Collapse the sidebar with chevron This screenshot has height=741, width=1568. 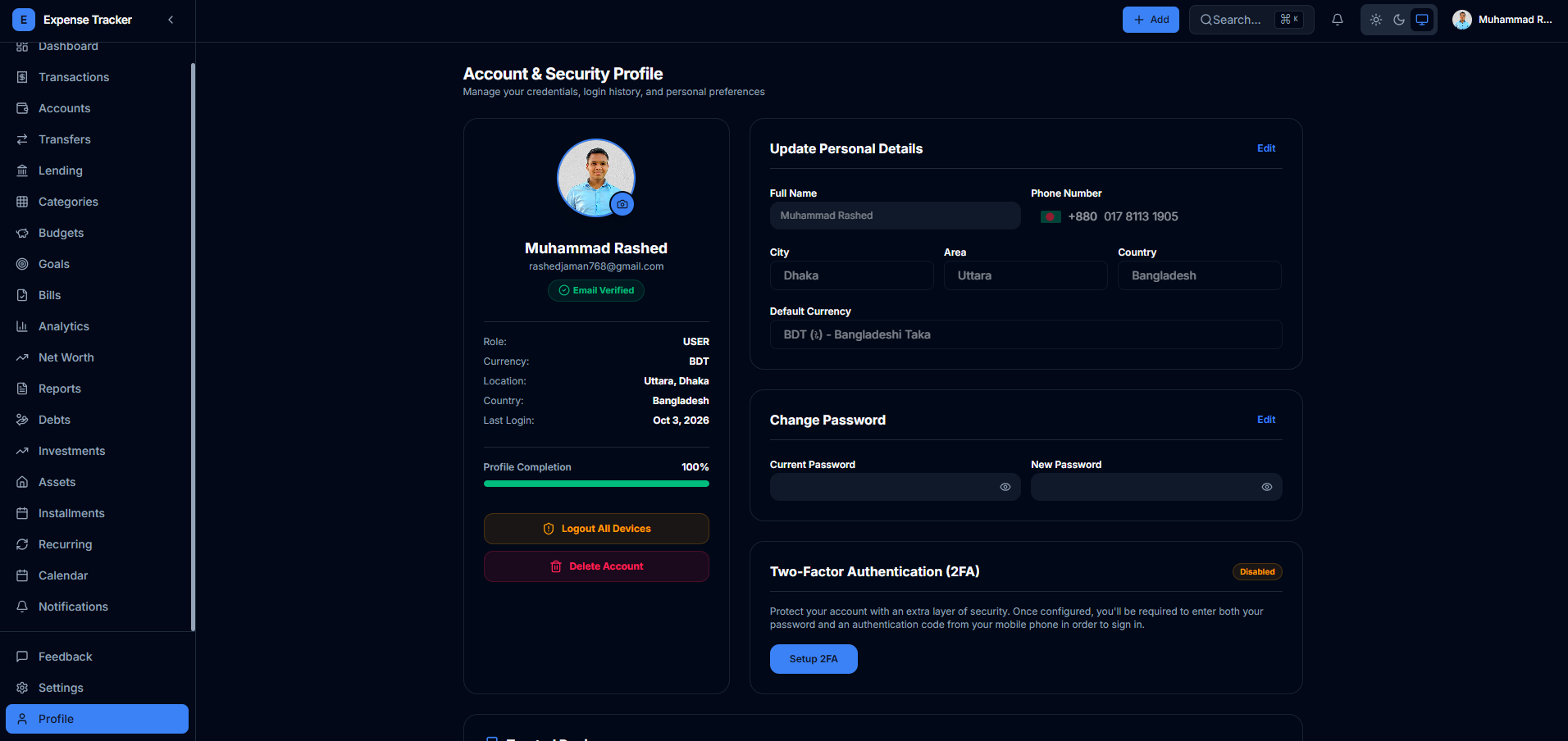(x=171, y=20)
